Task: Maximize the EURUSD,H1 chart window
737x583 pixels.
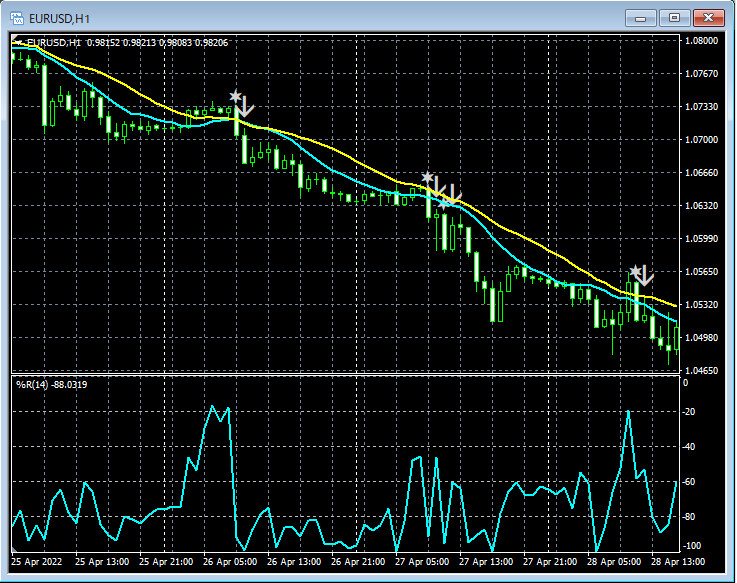Action: point(675,17)
